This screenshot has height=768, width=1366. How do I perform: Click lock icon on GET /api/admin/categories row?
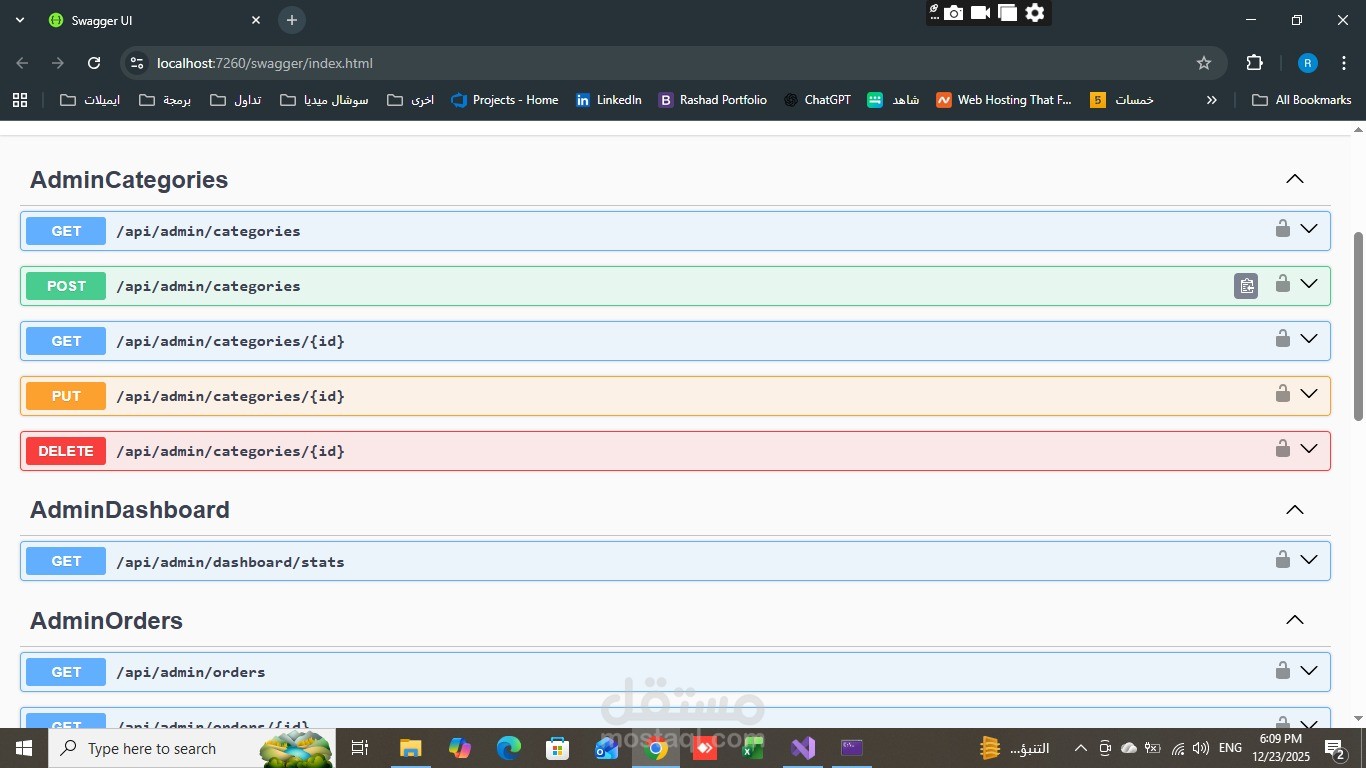[1282, 229]
